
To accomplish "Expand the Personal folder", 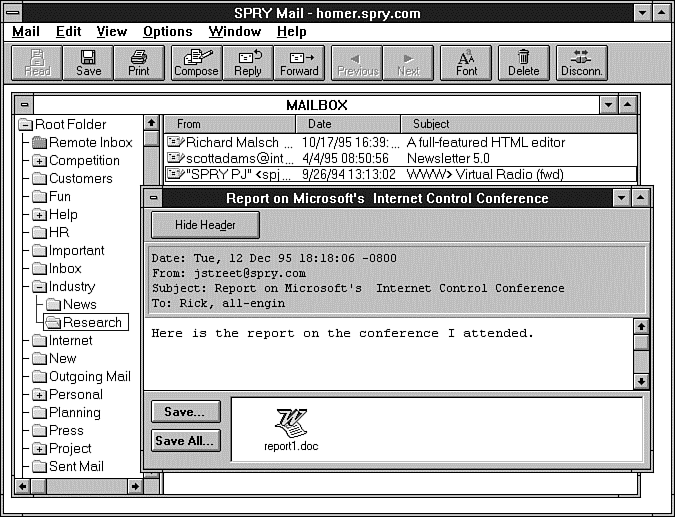I will point(39,395).
